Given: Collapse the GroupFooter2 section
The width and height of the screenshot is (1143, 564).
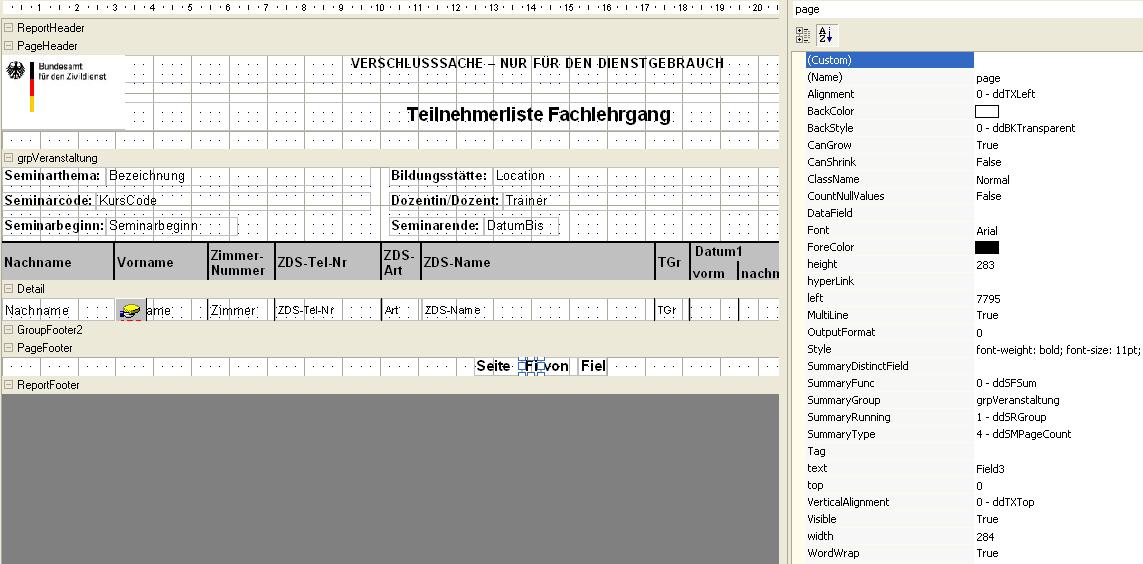Looking at the screenshot, I should point(8,329).
